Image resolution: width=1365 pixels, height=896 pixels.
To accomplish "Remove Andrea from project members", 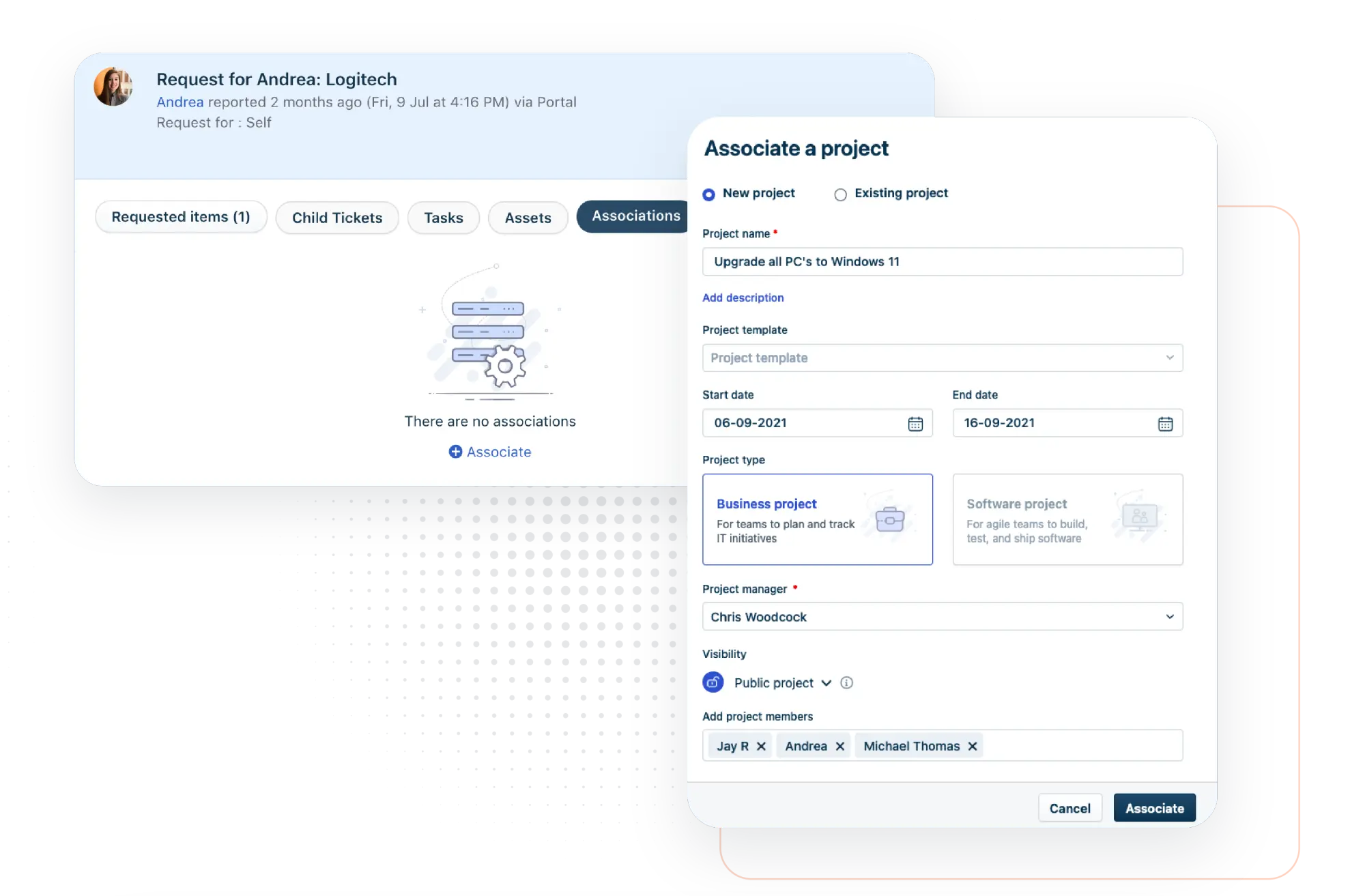I will tap(840, 746).
